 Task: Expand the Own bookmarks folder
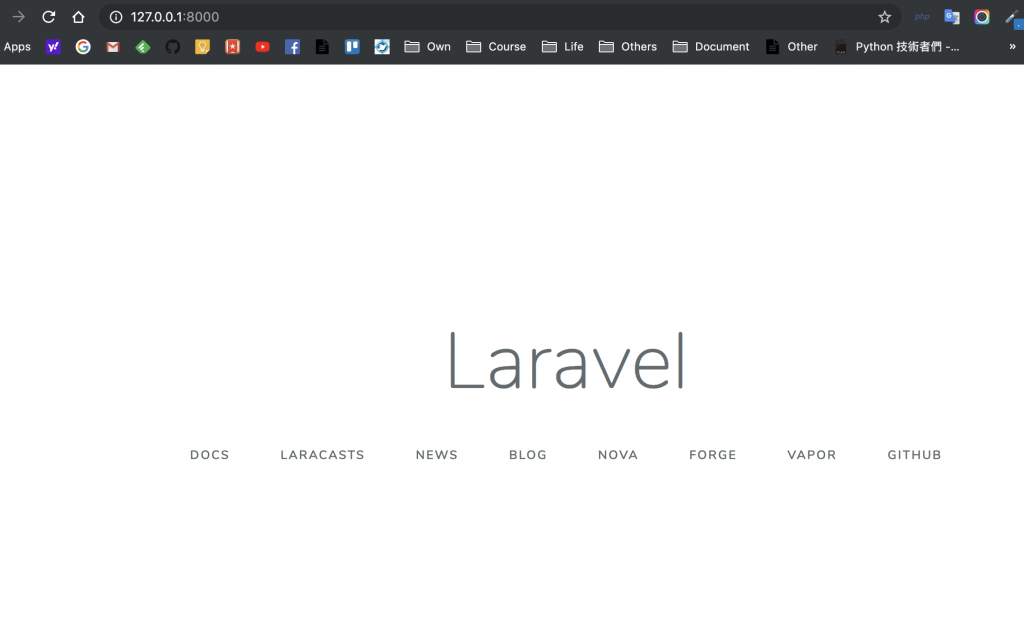coord(428,46)
